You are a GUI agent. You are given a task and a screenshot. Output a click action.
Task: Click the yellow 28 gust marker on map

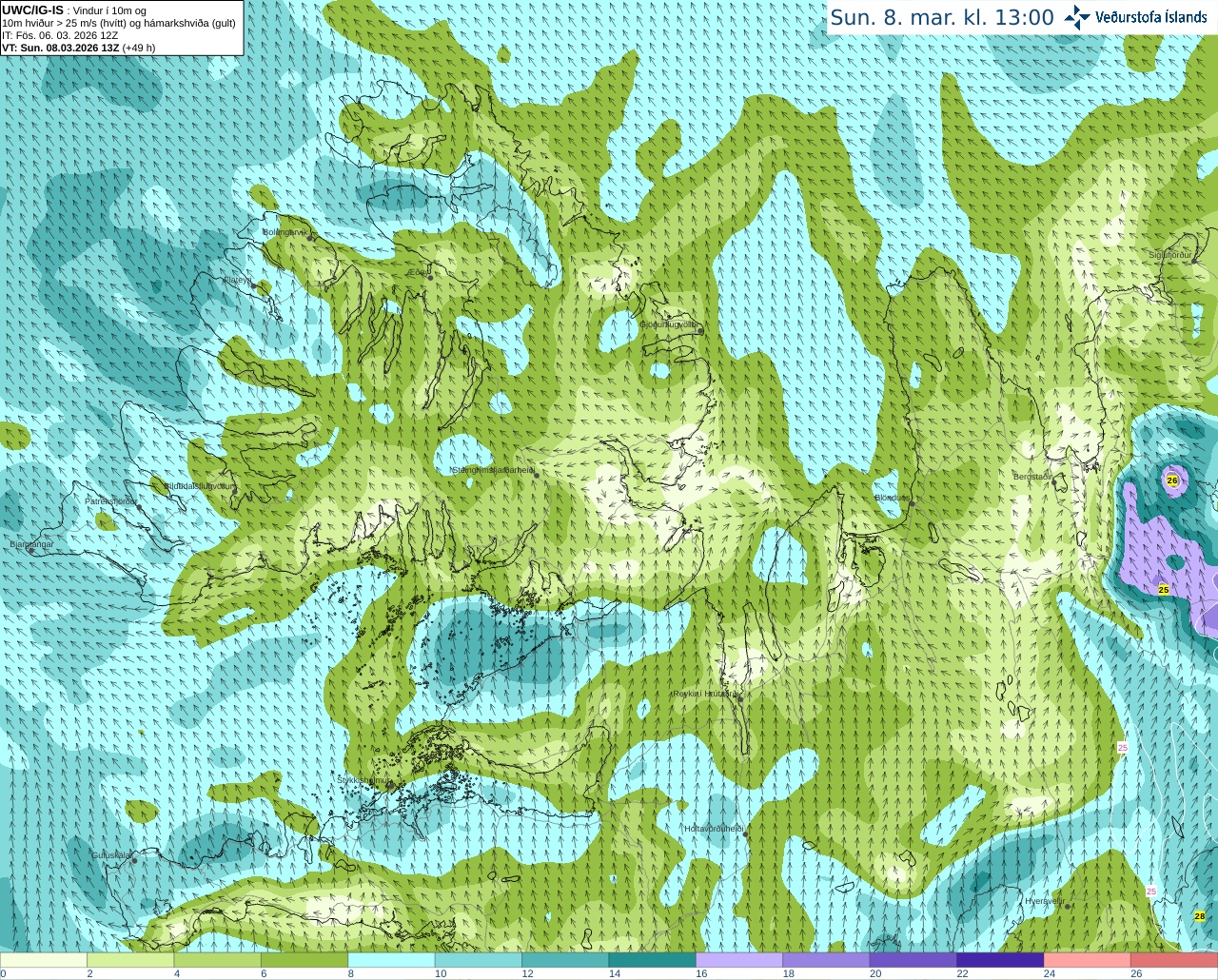[x=1200, y=916]
